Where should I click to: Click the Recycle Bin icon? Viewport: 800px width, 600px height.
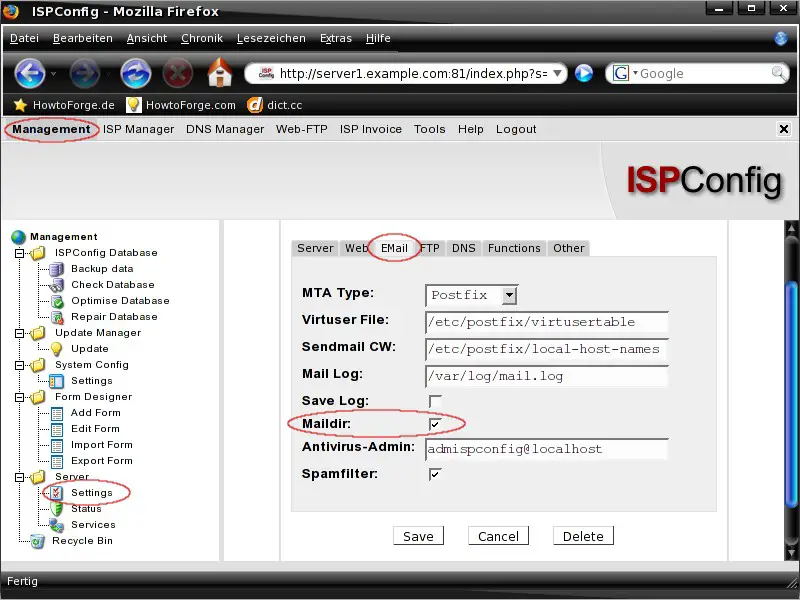pos(37,541)
